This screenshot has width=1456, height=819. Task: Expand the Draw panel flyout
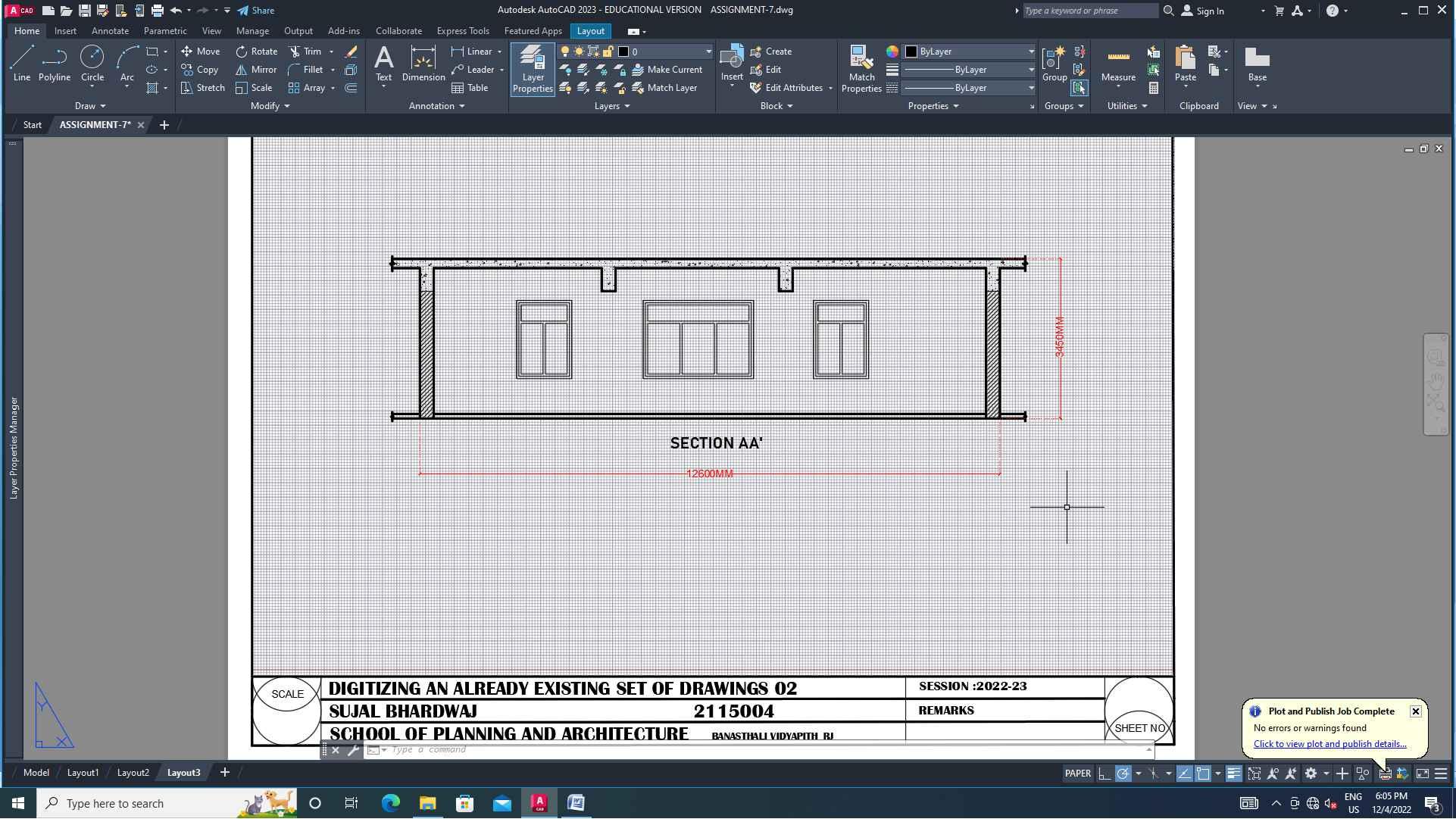coord(90,106)
